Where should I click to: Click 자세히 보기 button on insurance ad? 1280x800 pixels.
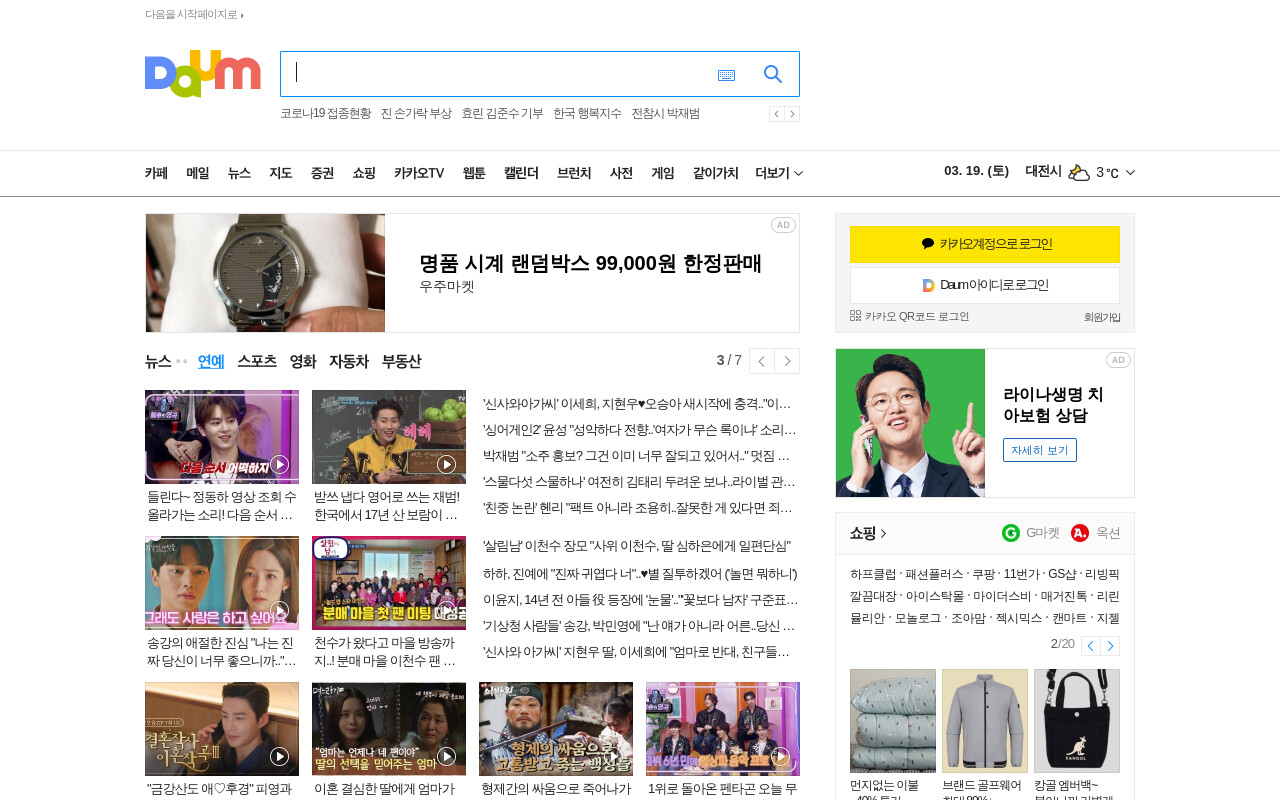[1040, 450]
